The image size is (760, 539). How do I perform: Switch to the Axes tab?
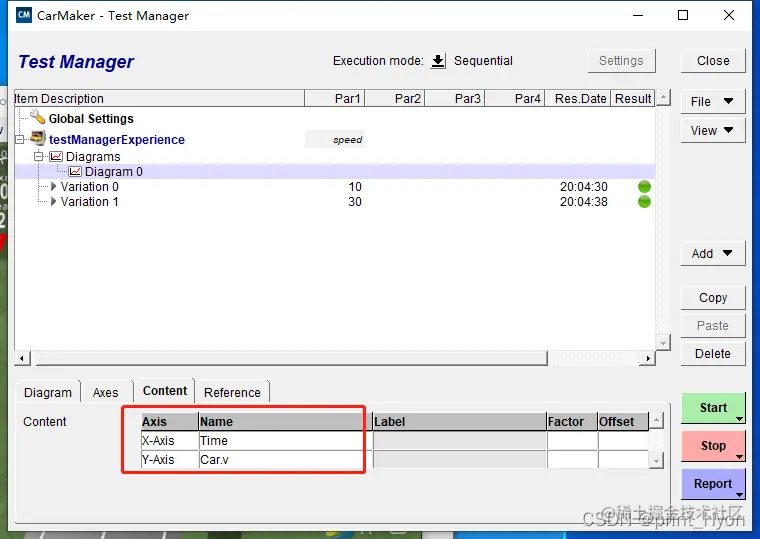pos(106,392)
